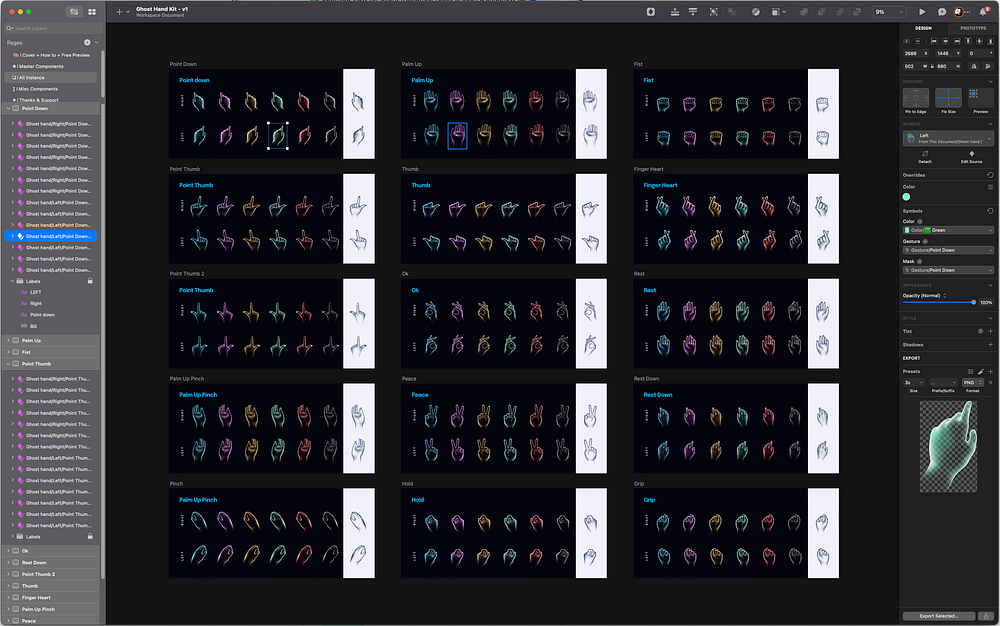Screen dimensions: 1000x626
Task: Open the All Instance page
Action: pos(51,77)
